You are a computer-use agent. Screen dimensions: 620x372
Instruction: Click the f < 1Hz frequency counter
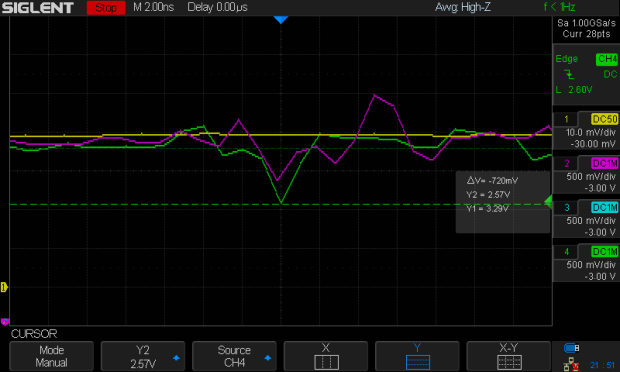pyautogui.click(x=559, y=7)
